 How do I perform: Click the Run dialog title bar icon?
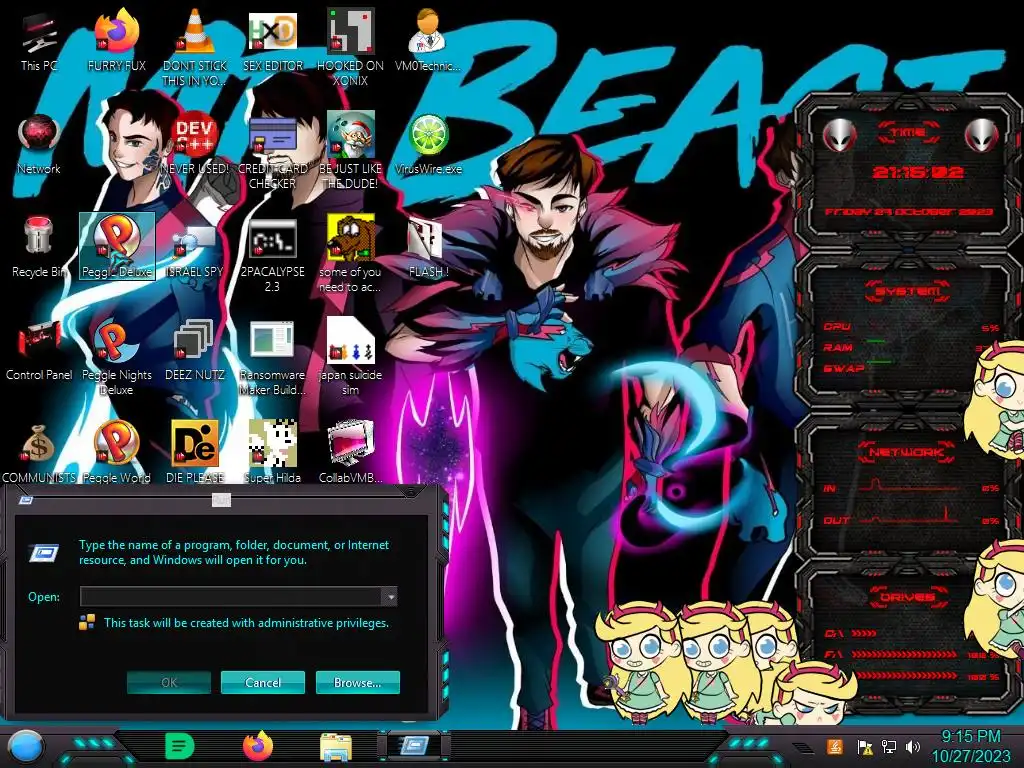click(25, 500)
